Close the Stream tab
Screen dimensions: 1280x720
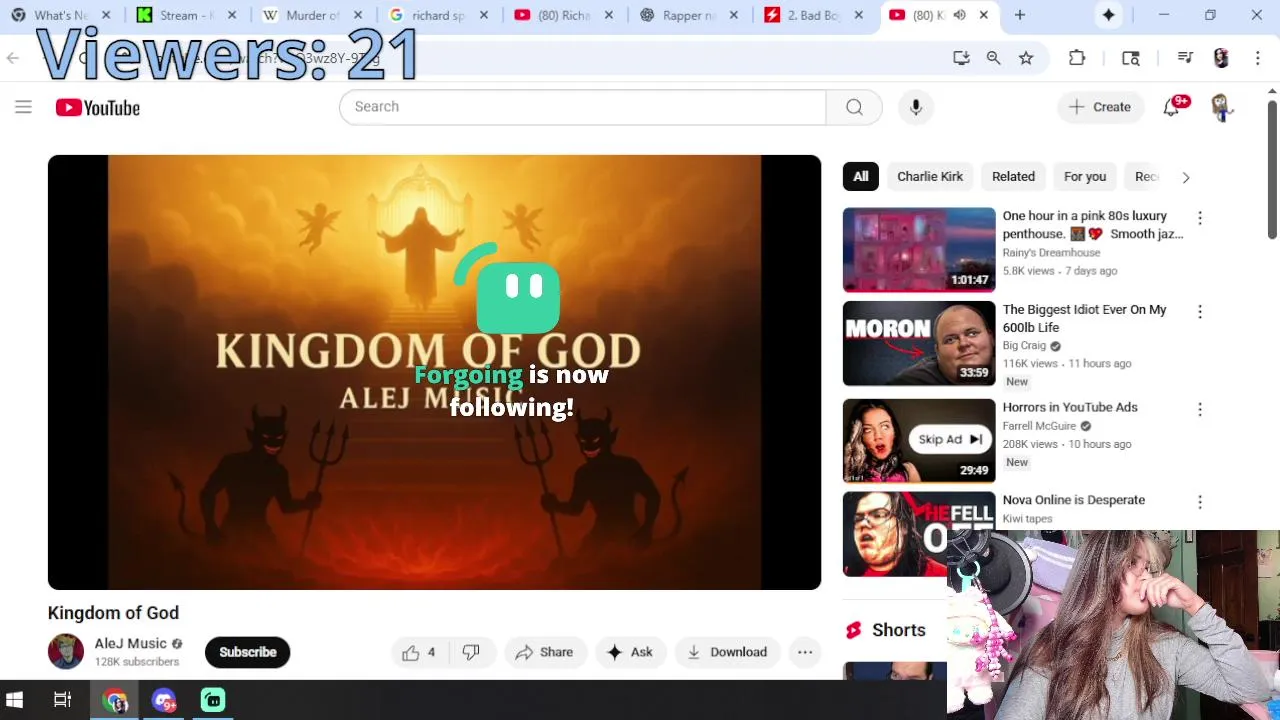233,15
